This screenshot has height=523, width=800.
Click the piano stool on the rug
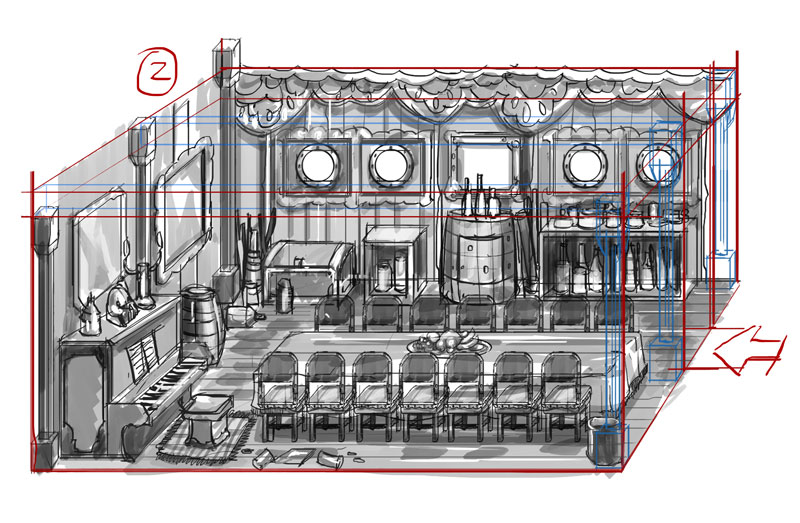[x=208, y=418]
